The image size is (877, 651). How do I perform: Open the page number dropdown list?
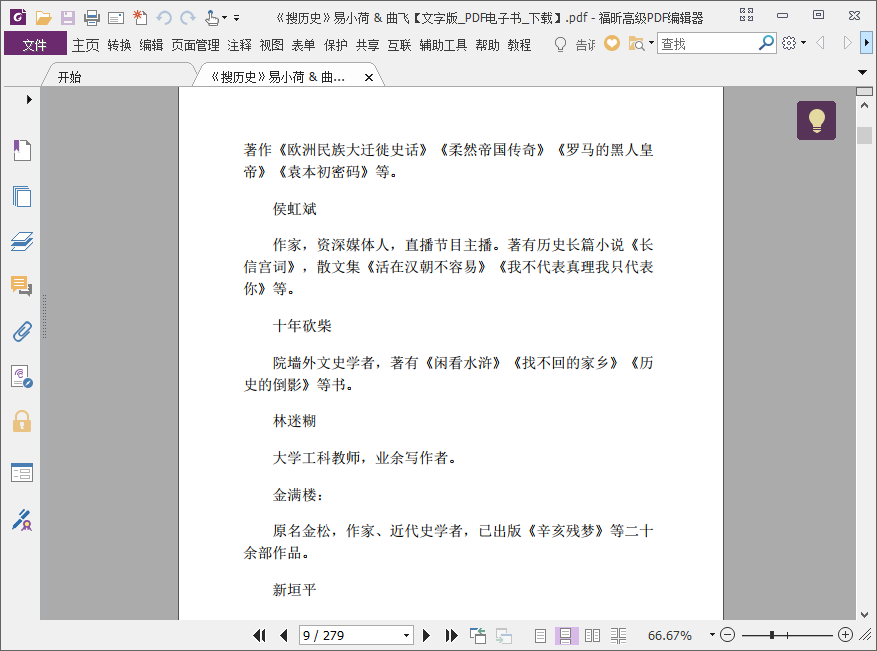coord(407,635)
